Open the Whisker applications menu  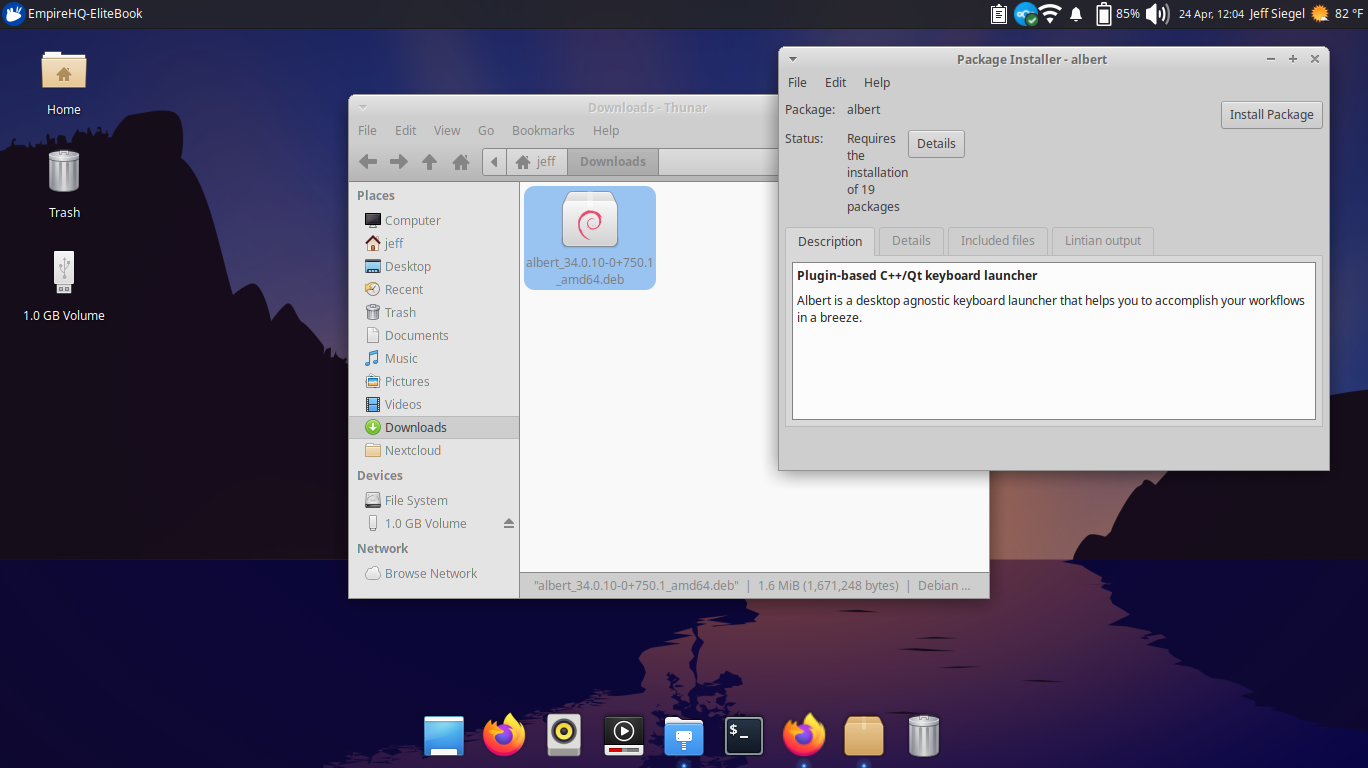click(14, 14)
